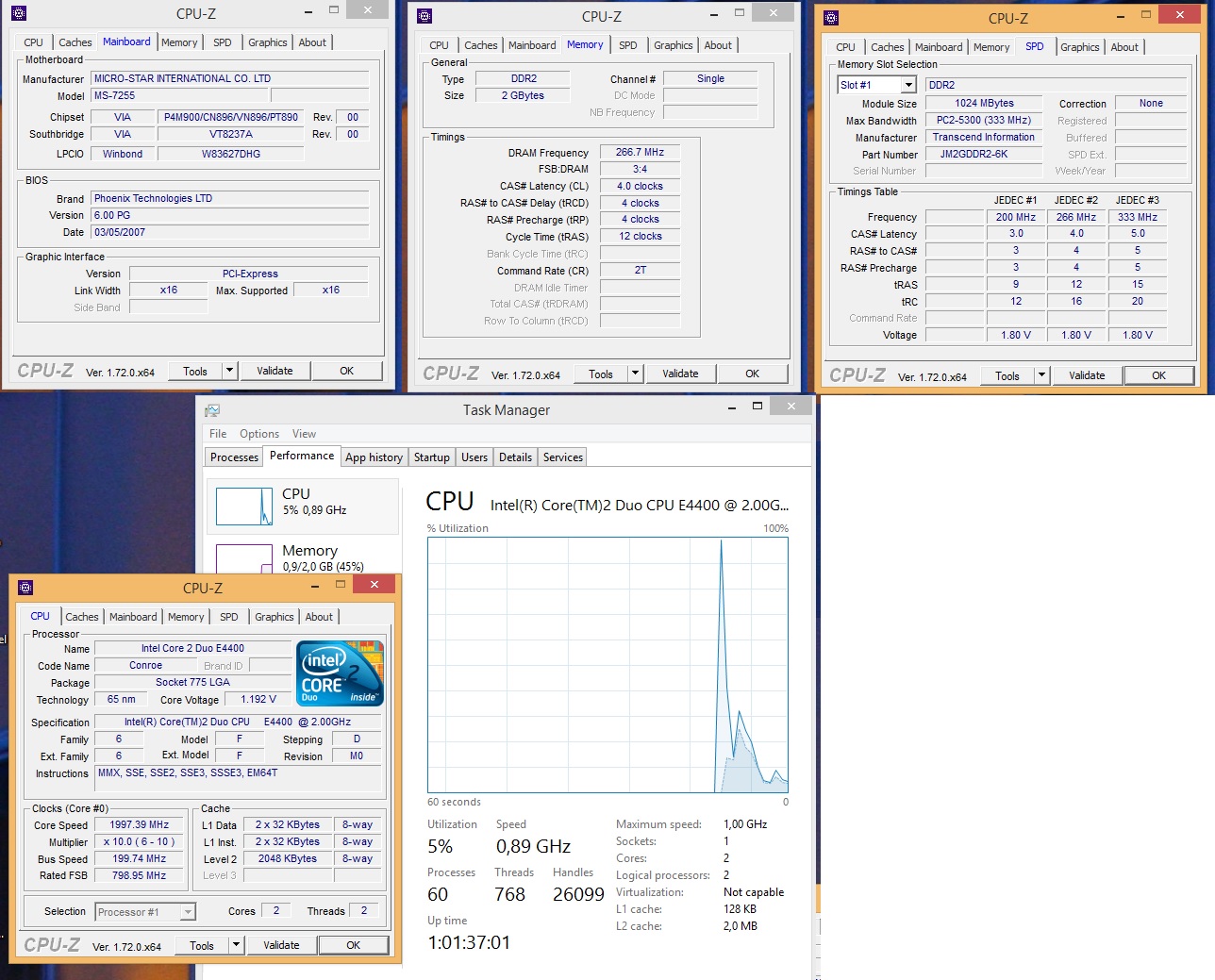Screen dimensions: 1215x980
Task: Click Tools button in Memory CPU-Z window
Action: [601, 374]
